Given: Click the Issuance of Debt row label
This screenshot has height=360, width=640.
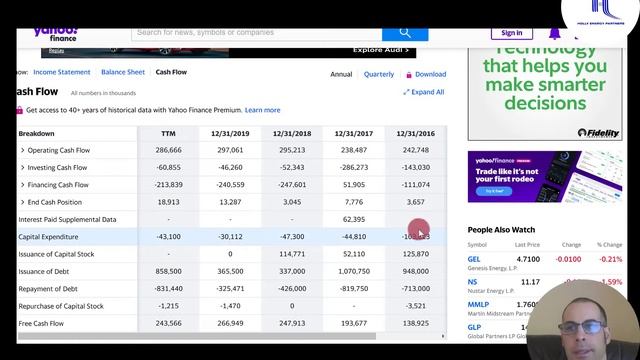Looking at the screenshot, I should coord(44,271).
